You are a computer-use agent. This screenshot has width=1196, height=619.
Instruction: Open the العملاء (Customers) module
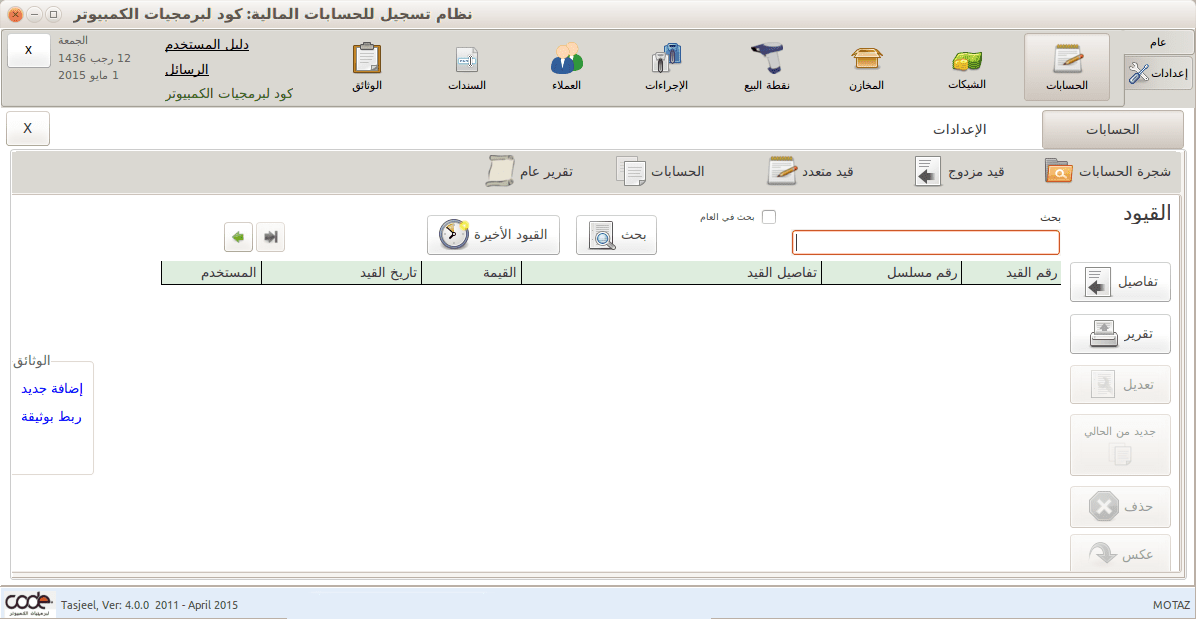(x=564, y=64)
